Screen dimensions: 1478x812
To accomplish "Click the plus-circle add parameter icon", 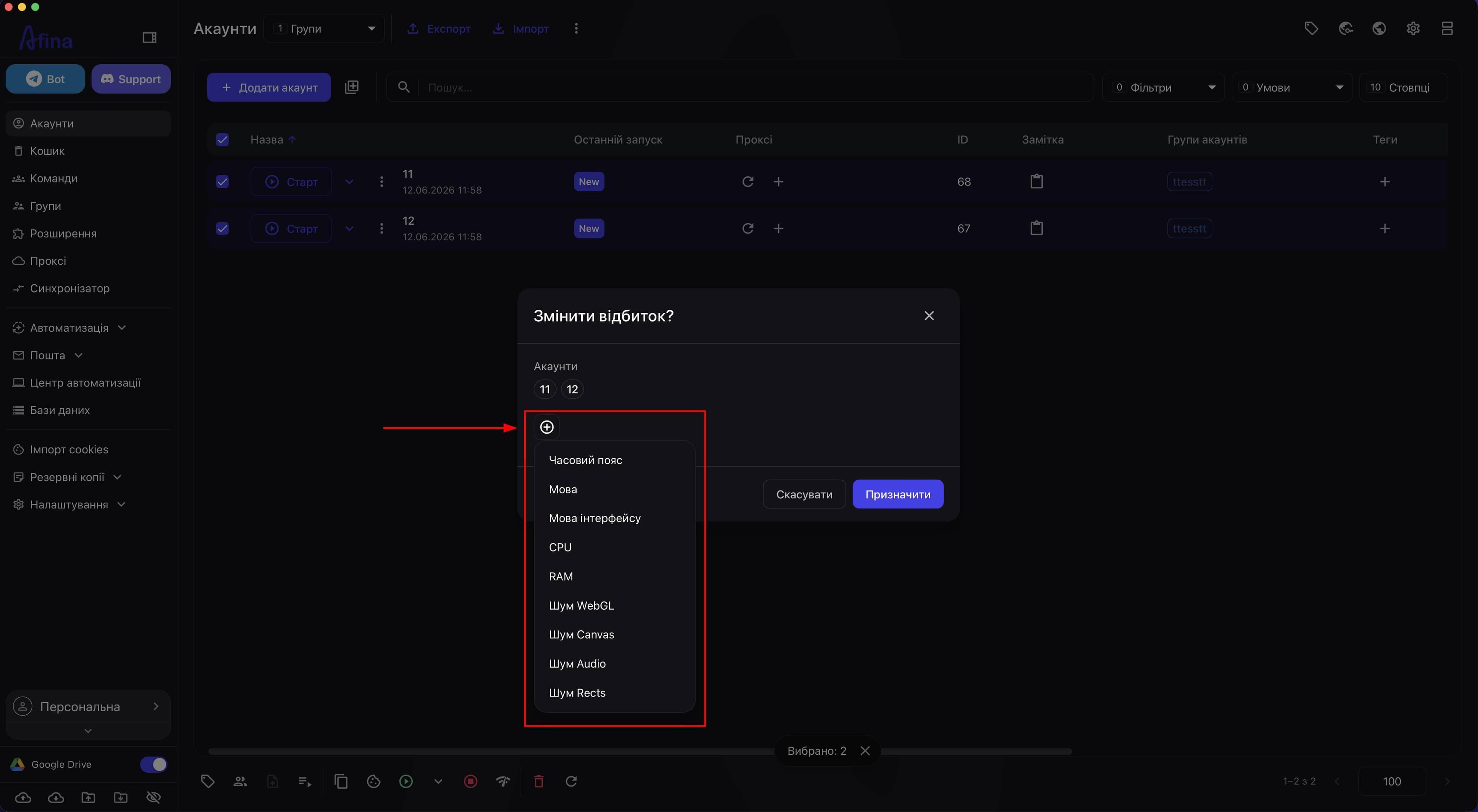I will click(x=547, y=427).
